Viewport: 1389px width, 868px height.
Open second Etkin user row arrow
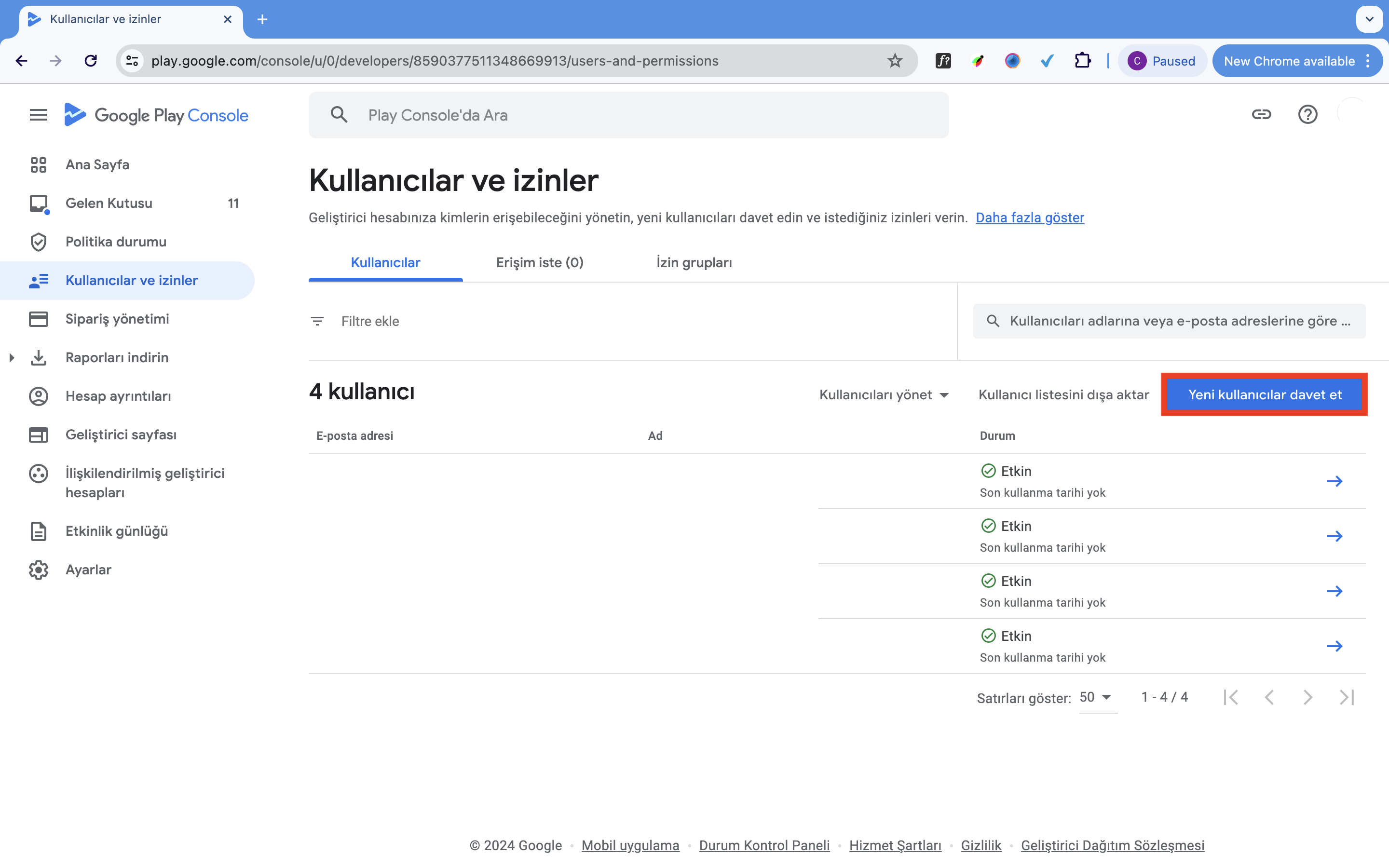(x=1335, y=536)
